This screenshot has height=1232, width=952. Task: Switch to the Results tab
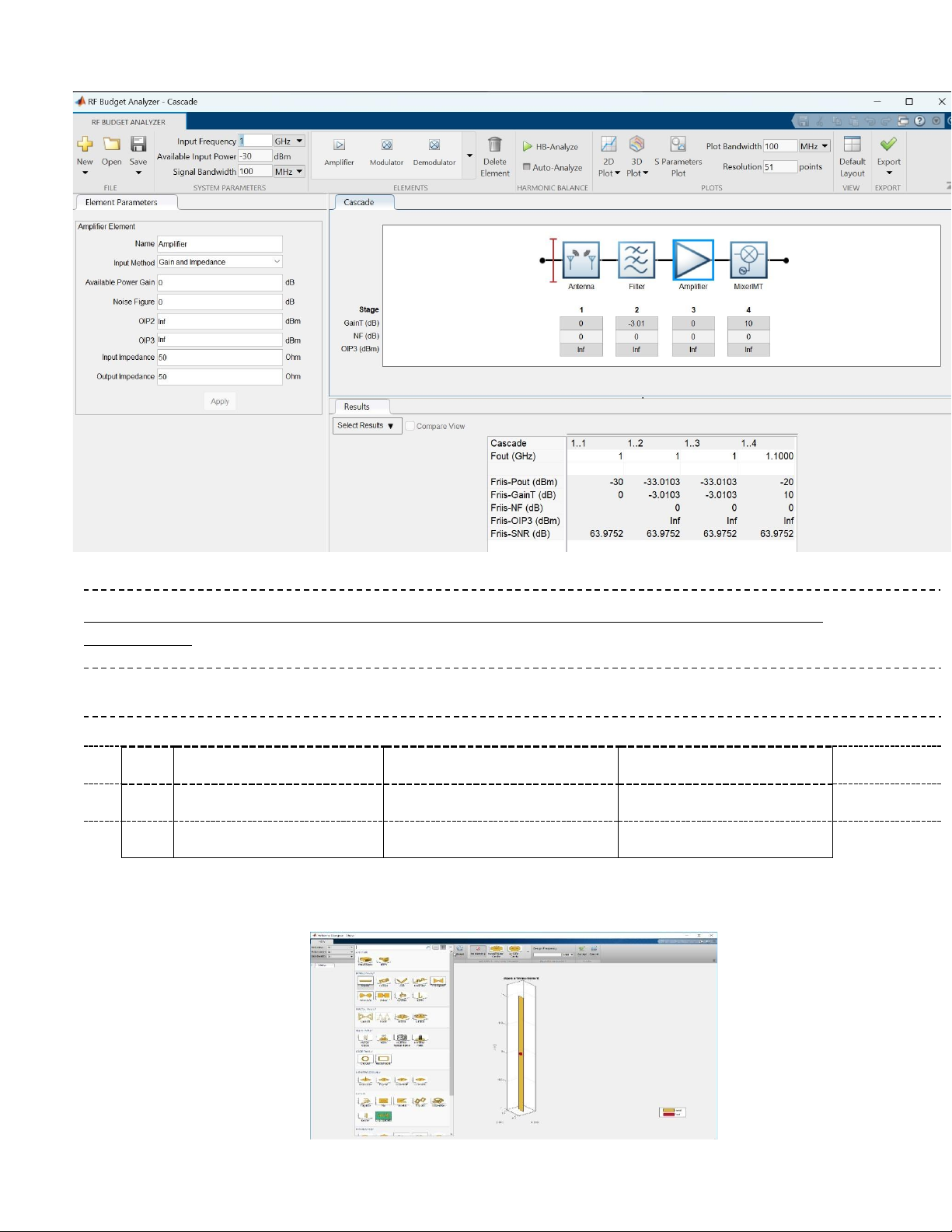click(361, 407)
